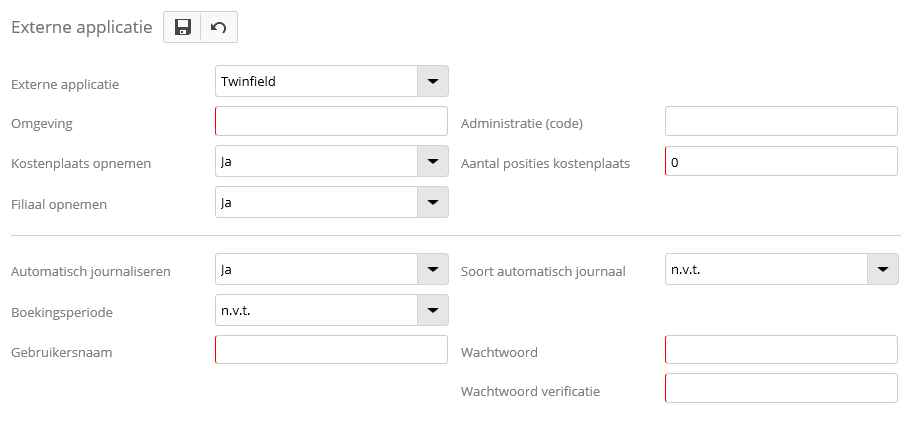Click the Omgeving input field

[x=331, y=122]
